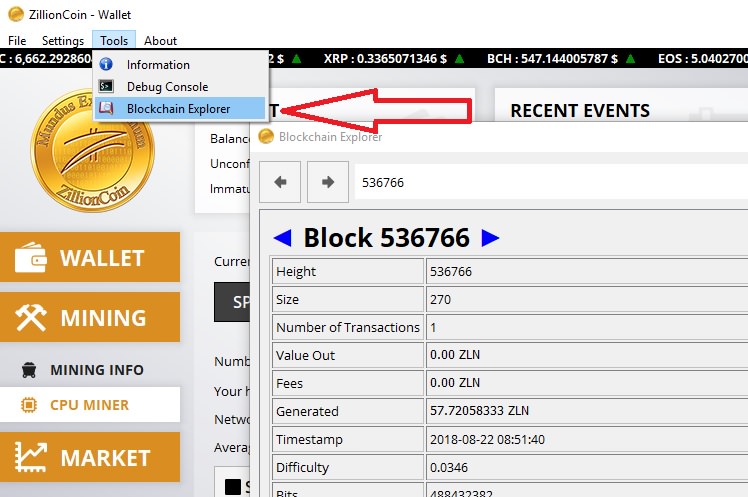Click the BCH price green up arrow
This screenshot has height=497, width=748.
630,59
